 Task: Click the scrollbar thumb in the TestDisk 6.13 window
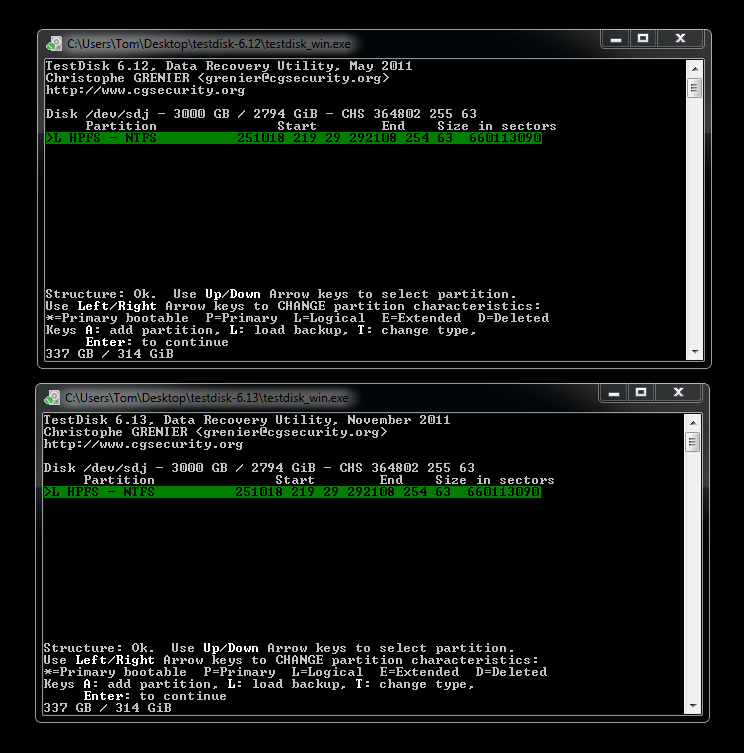[x=694, y=442]
